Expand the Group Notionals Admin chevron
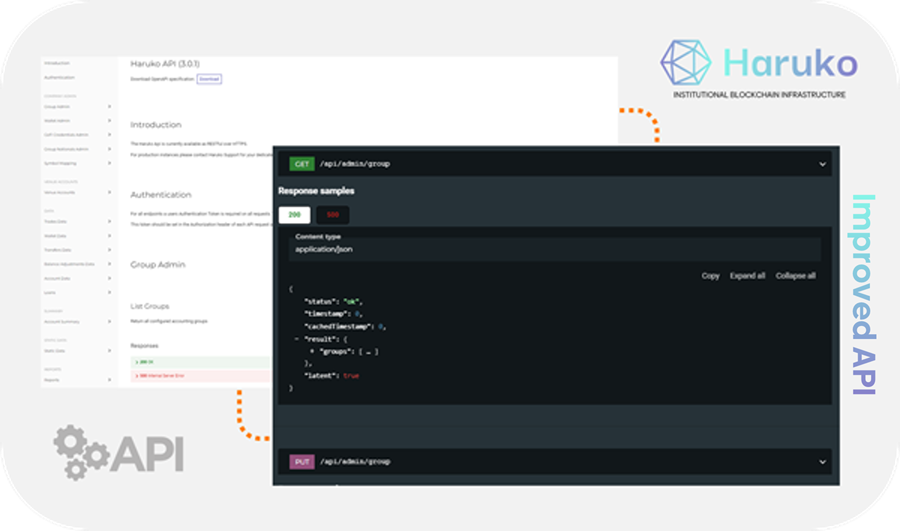Viewport: 900px width, 531px height. pyautogui.click(x=109, y=149)
